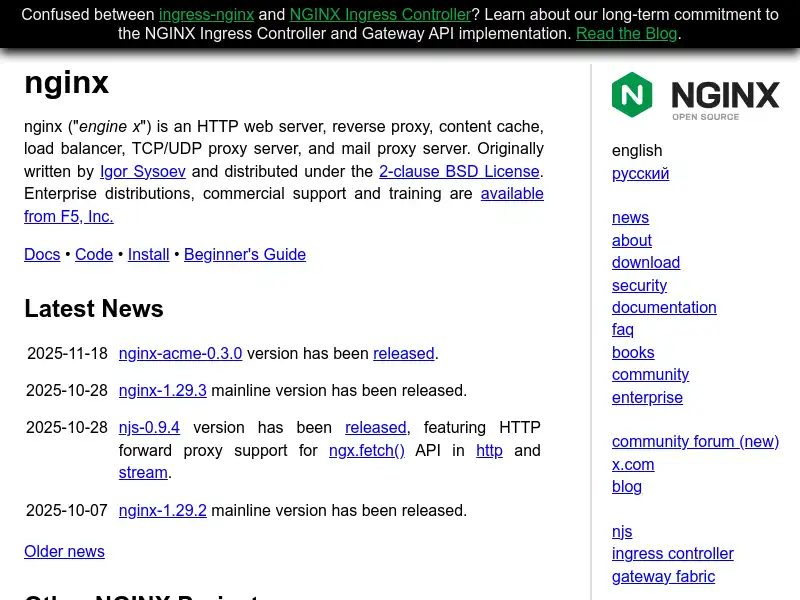Browse Older news
Screen dimensions: 800x600
click(x=64, y=551)
